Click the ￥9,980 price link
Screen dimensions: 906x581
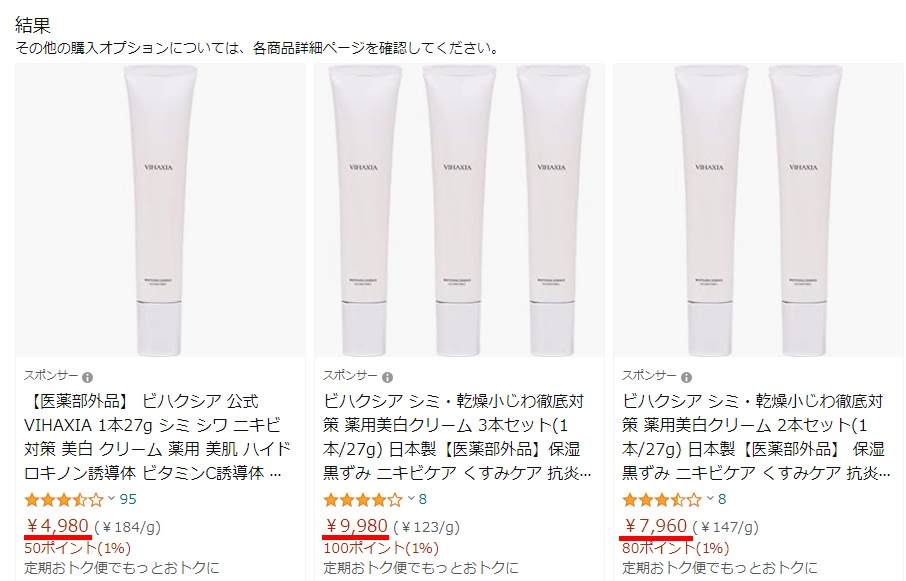click(x=356, y=526)
